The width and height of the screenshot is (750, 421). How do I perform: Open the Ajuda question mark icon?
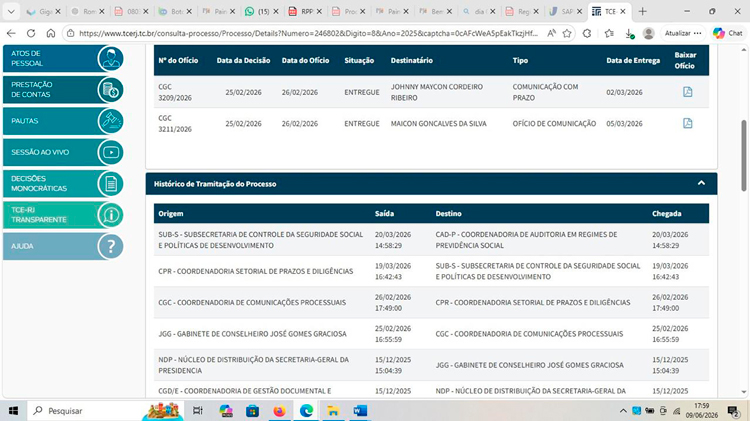(110, 246)
